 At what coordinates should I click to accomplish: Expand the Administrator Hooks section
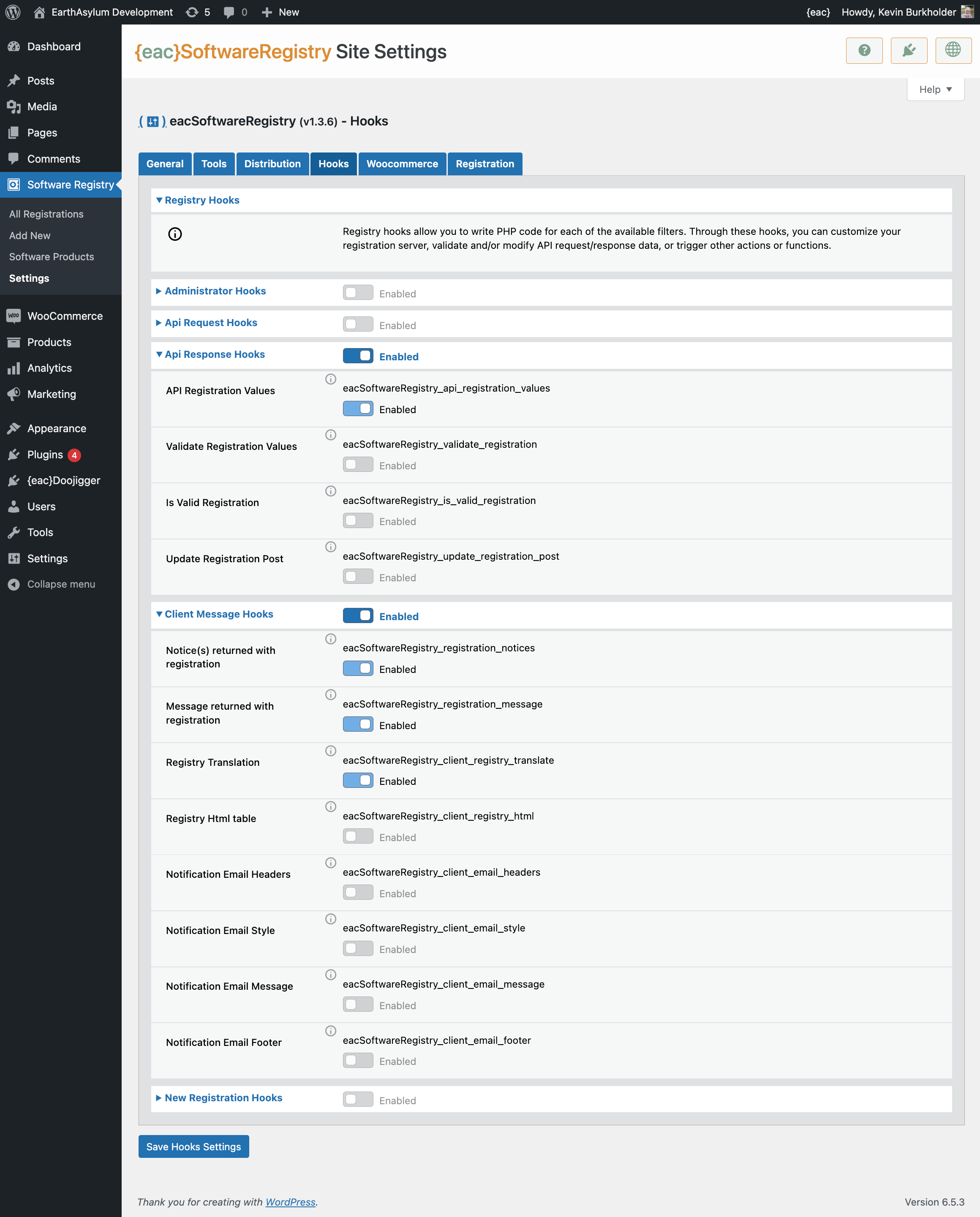(210, 291)
